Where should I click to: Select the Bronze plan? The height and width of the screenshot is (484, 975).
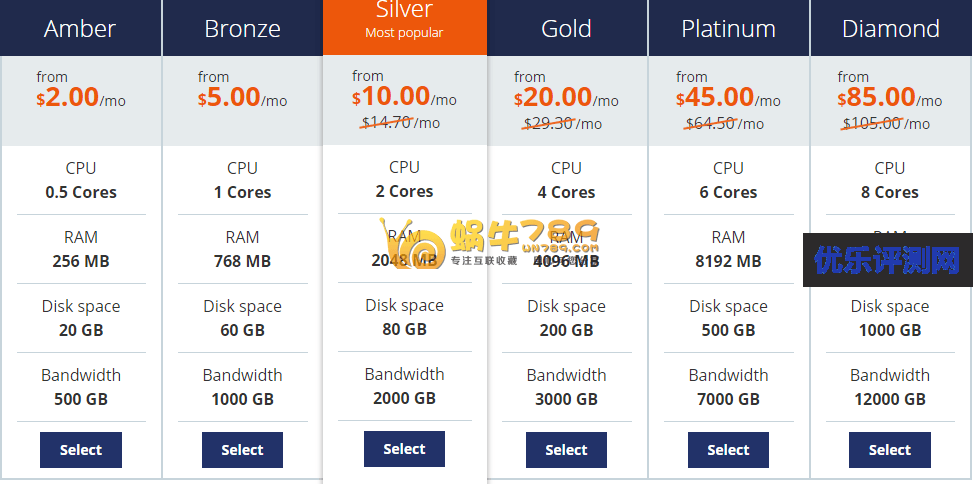coord(243,450)
